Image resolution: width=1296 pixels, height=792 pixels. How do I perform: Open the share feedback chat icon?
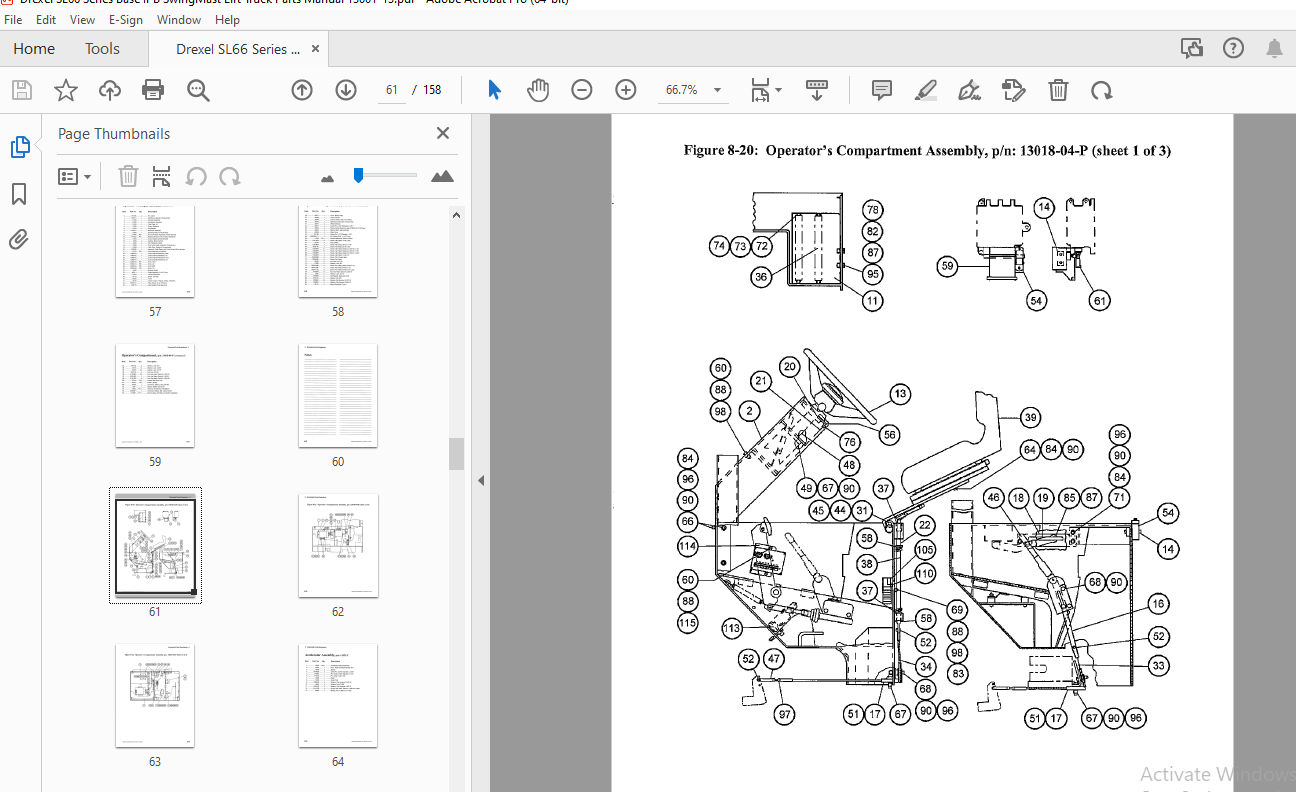1192,48
